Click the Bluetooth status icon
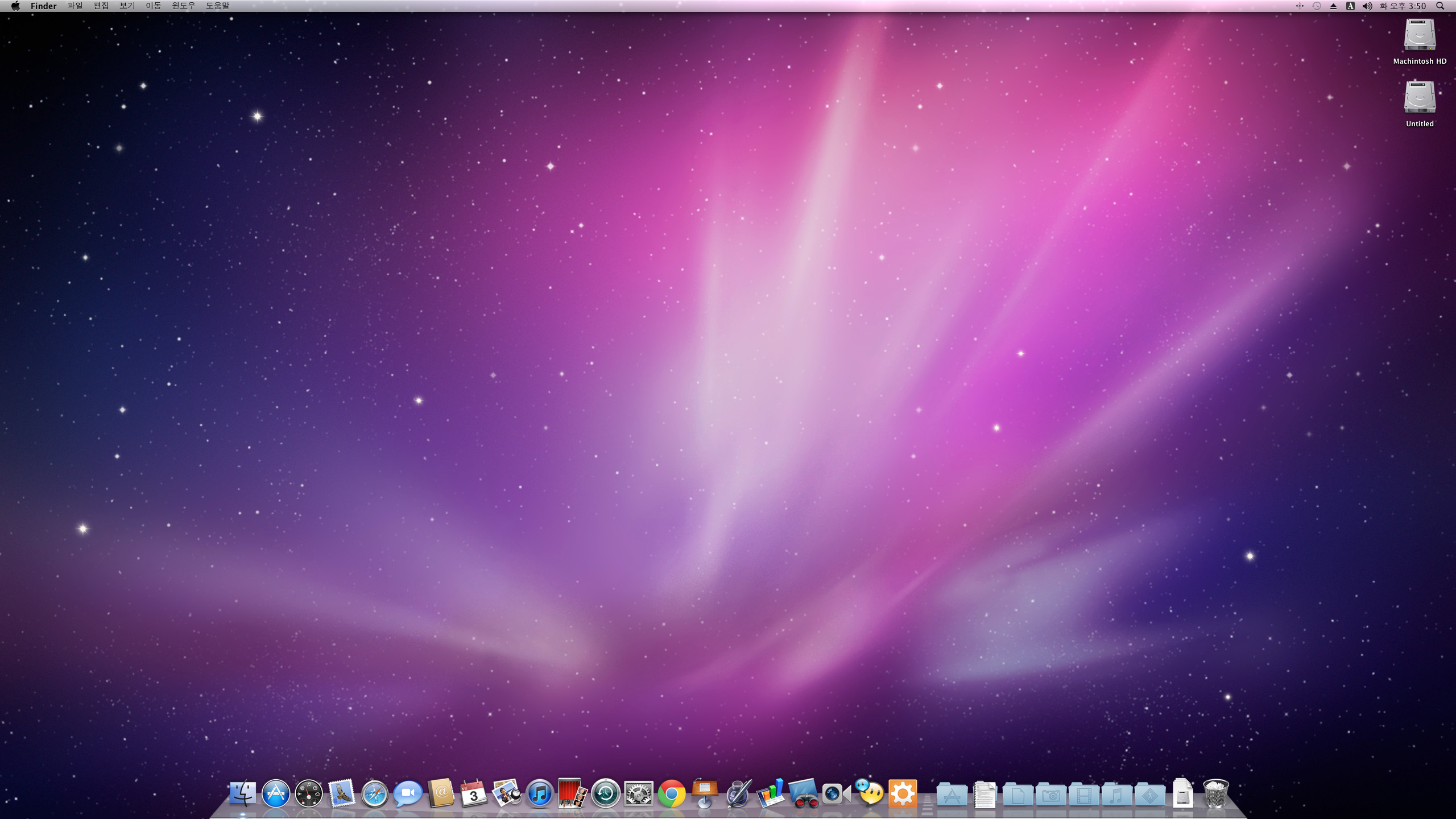This screenshot has width=1456, height=819. click(x=1300, y=6)
